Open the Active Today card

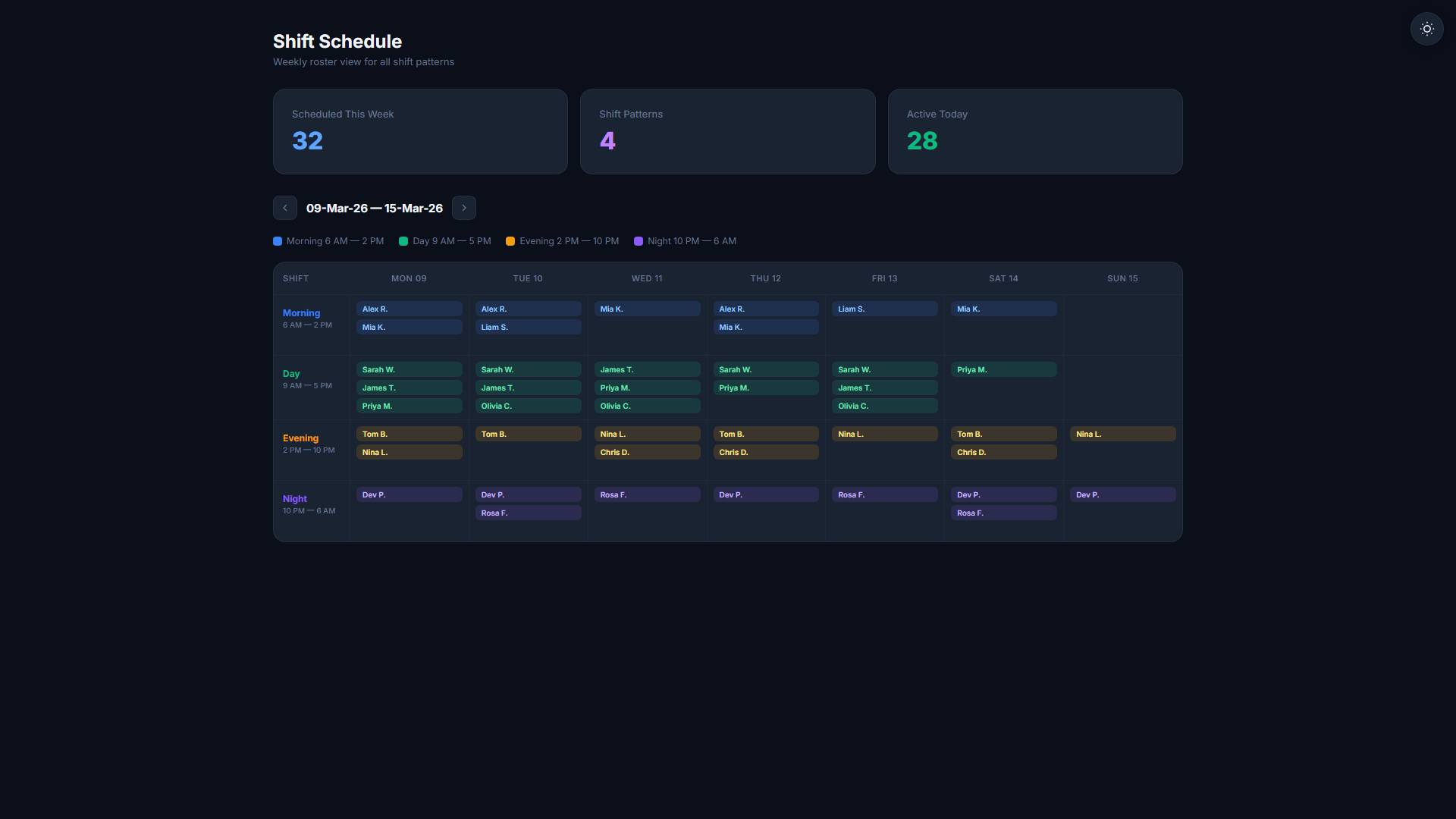(x=1035, y=131)
